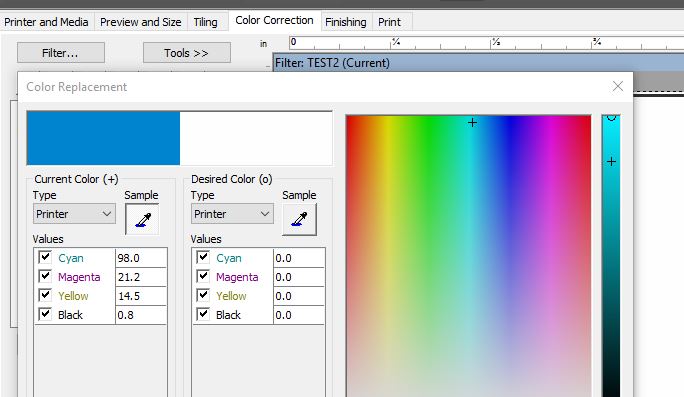Click the white desired color swatch
This screenshot has height=397, width=684.
click(x=256, y=138)
